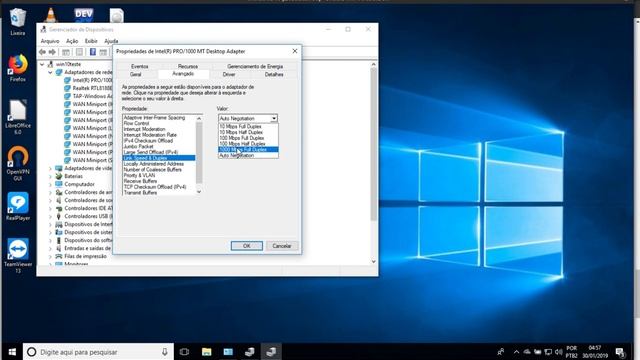Choose Auto Negotiation at list bottom
640x360 pixels.
pos(249,156)
